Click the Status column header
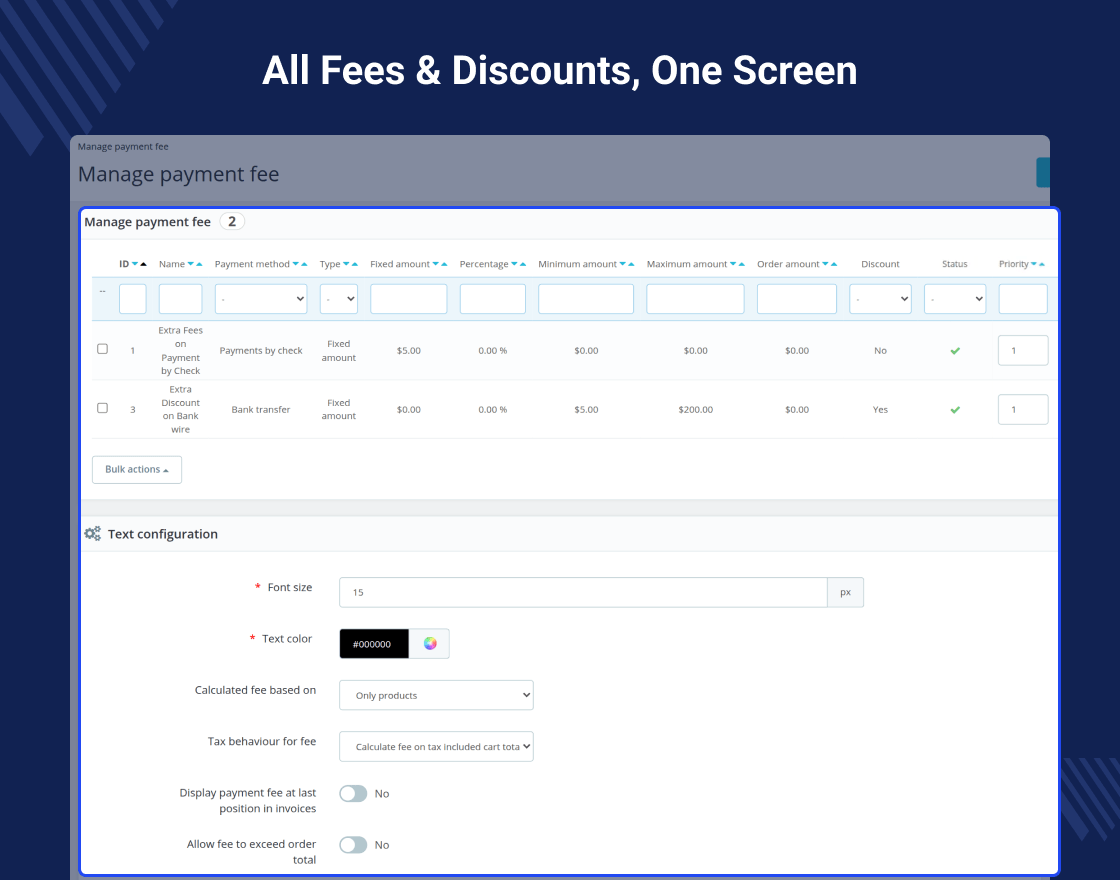 954,264
